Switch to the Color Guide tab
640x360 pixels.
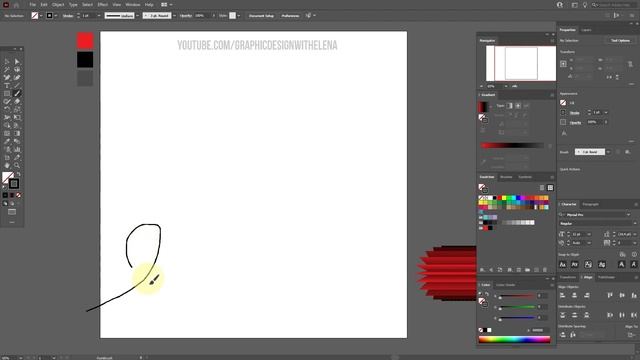click(x=505, y=284)
